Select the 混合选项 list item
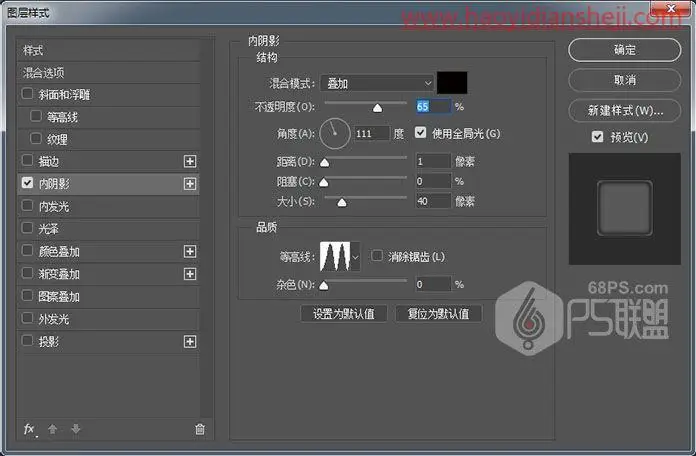Image resolution: width=696 pixels, height=456 pixels. click(x=108, y=72)
